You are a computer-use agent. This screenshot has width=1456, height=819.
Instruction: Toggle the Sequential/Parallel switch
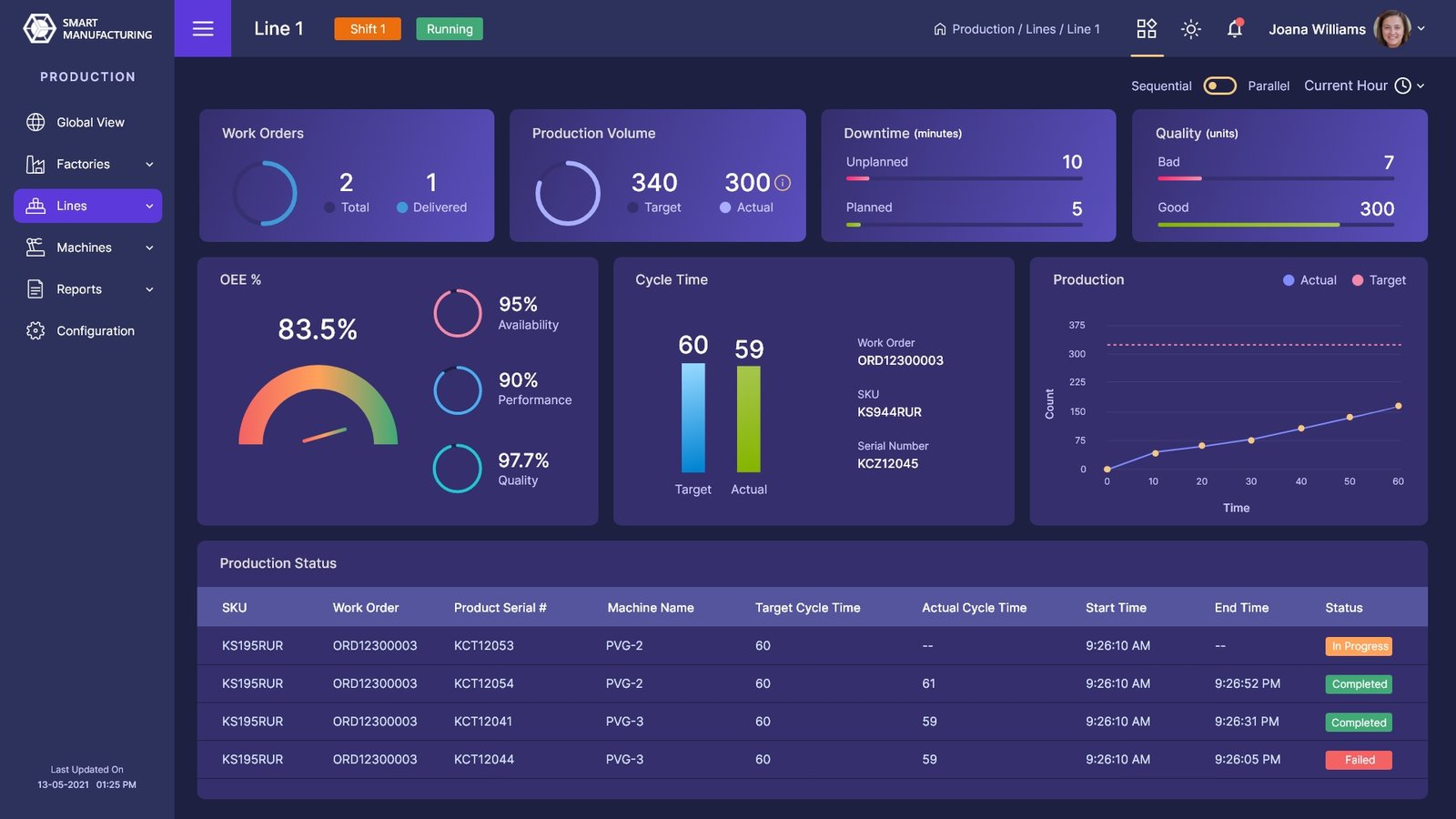point(1219,86)
